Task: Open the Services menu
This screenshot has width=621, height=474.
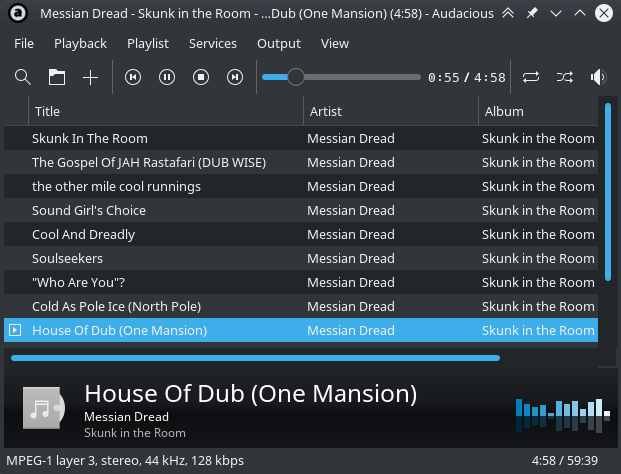Action: 213,43
